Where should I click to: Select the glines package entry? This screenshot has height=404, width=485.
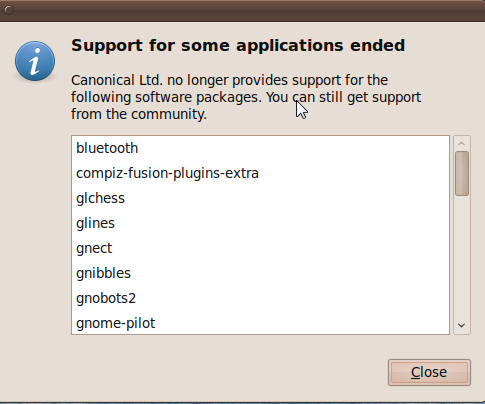[260, 223]
